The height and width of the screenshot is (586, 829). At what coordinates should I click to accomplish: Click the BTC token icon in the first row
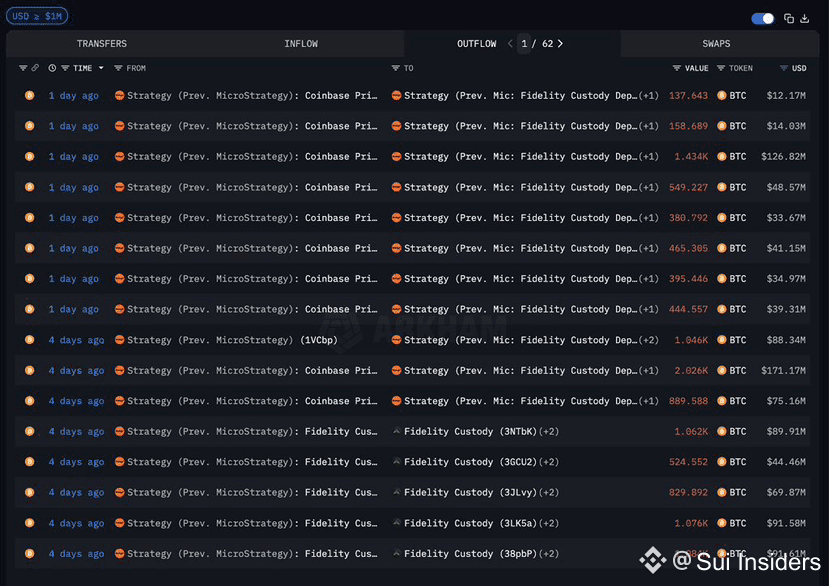coord(722,95)
